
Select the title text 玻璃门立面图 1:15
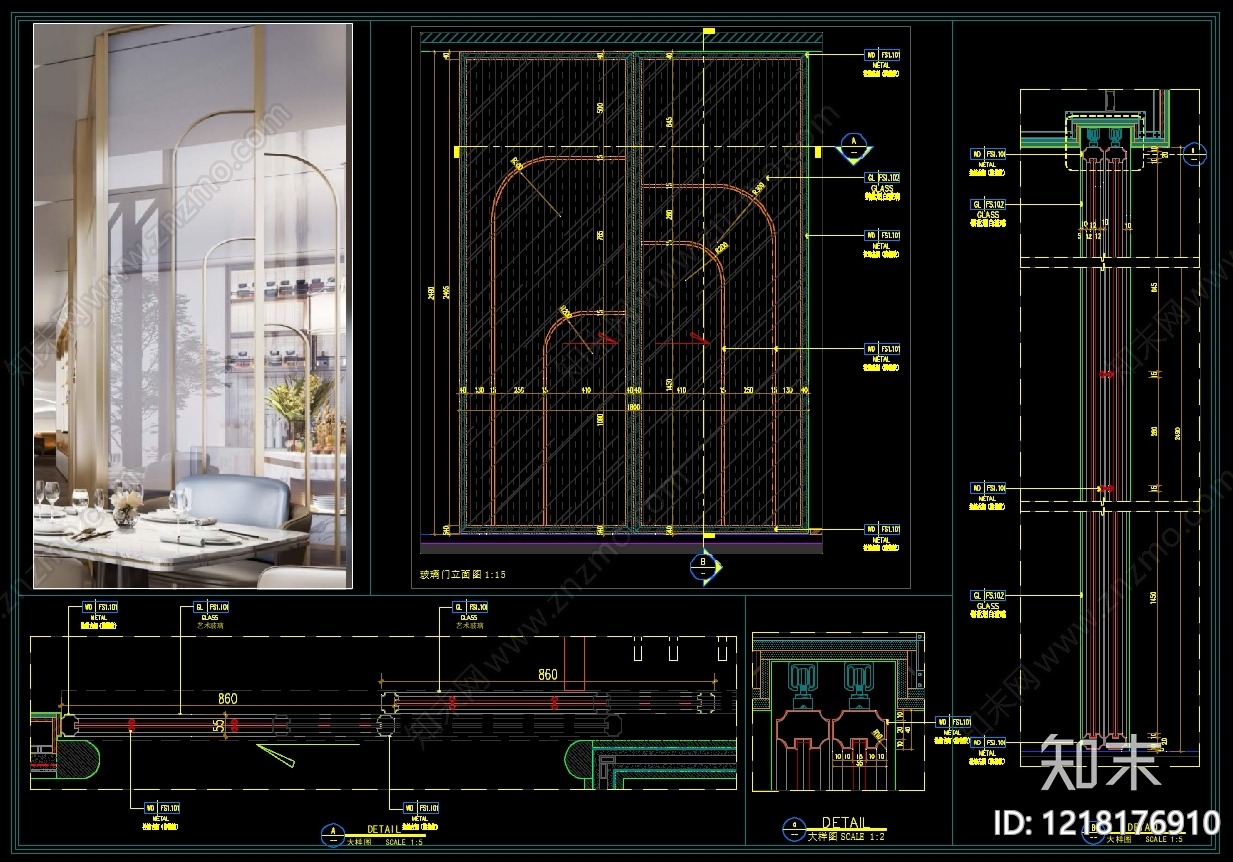click(x=463, y=575)
